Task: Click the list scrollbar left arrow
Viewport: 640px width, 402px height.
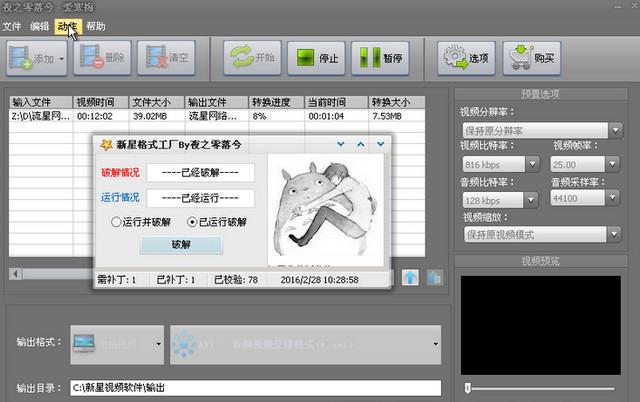Action: click(16, 273)
